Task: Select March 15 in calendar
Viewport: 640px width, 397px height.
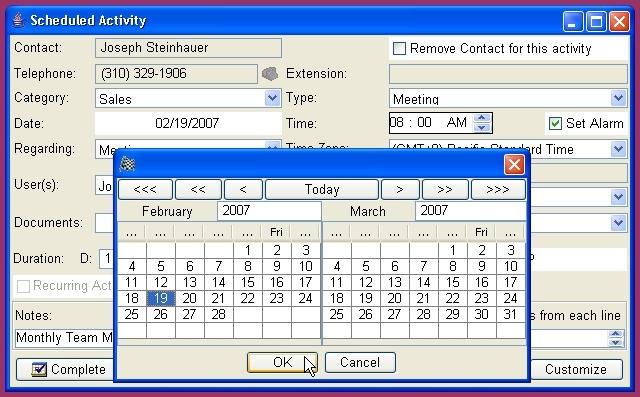Action: pyautogui.click(x=453, y=282)
